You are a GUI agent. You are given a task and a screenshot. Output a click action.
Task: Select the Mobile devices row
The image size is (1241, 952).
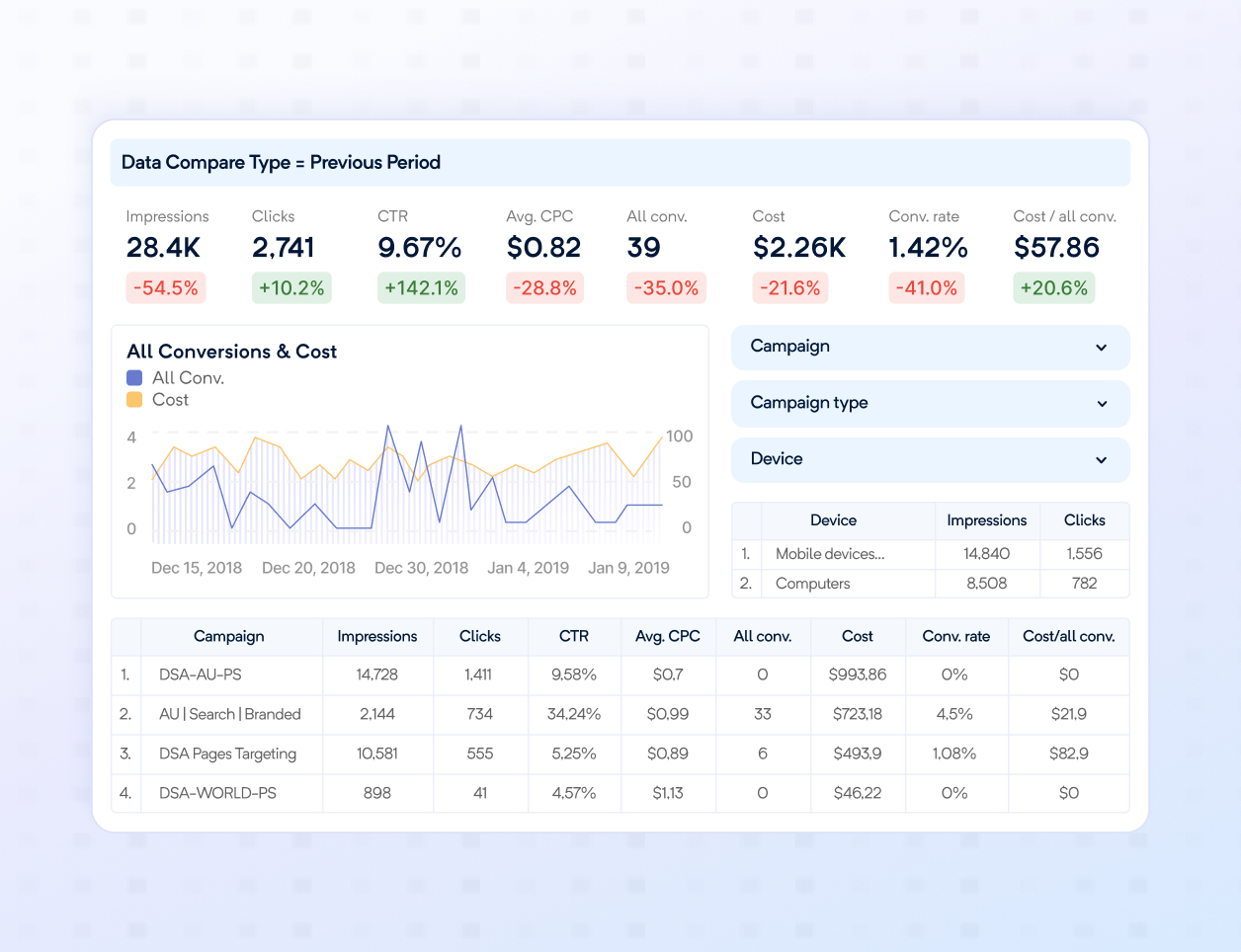point(830,554)
